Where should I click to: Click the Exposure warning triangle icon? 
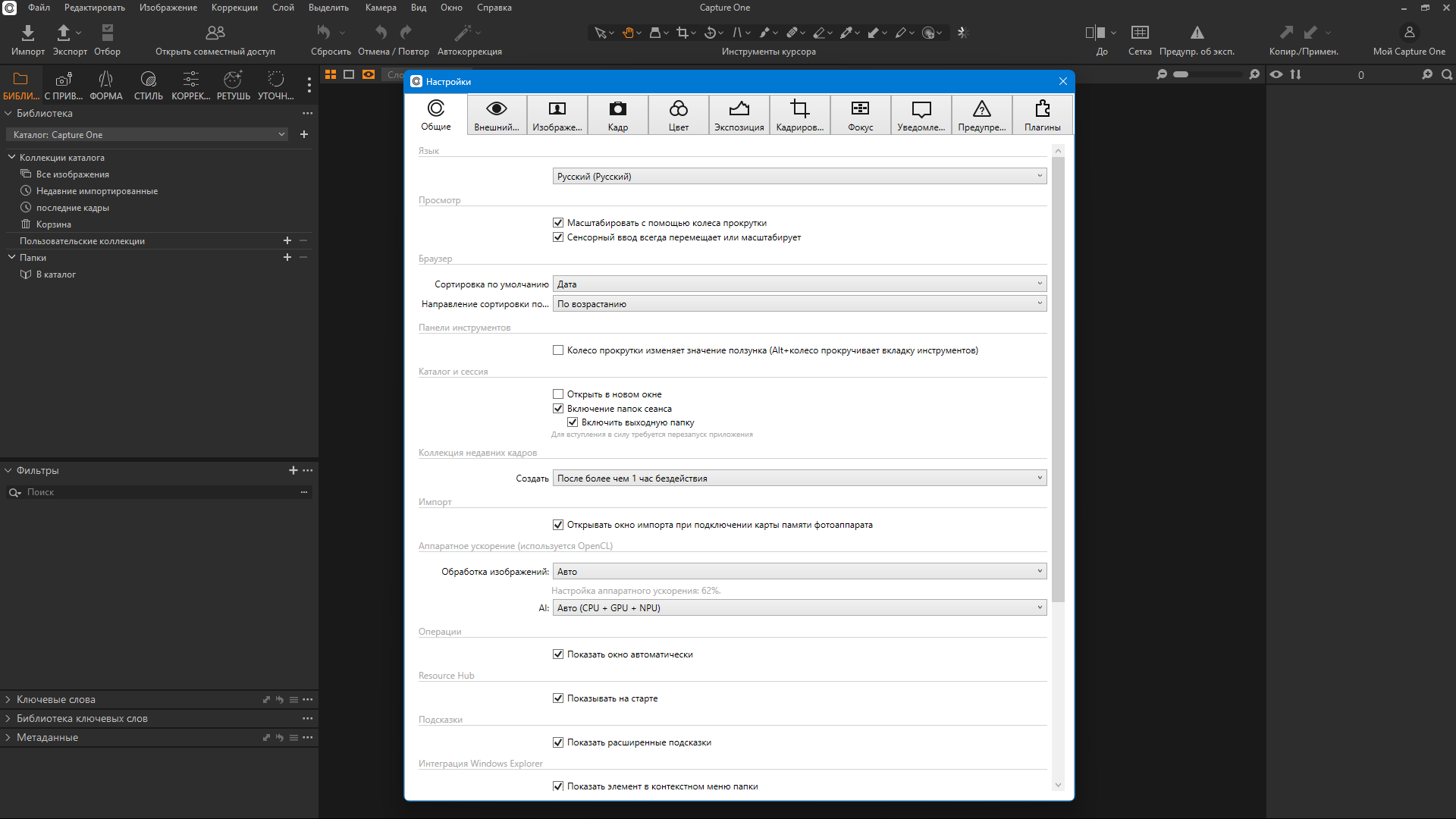(x=1197, y=33)
